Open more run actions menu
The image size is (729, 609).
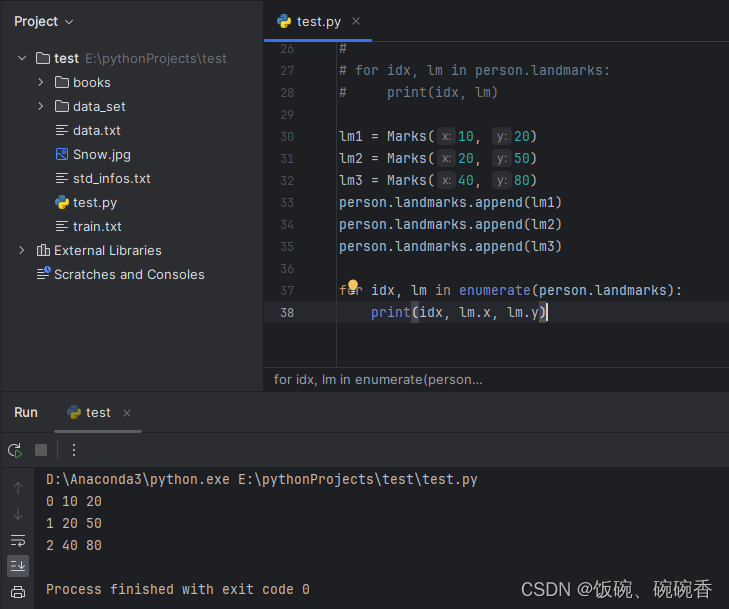pos(74,450)
